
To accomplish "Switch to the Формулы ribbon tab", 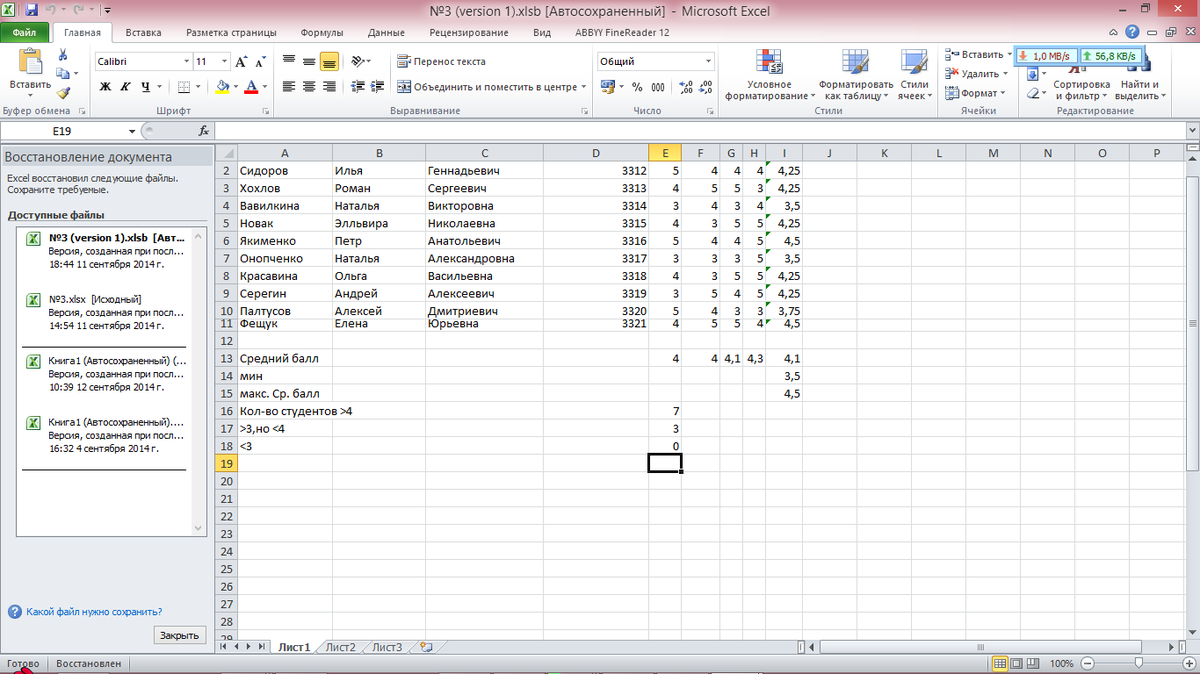I will point(321,32).
